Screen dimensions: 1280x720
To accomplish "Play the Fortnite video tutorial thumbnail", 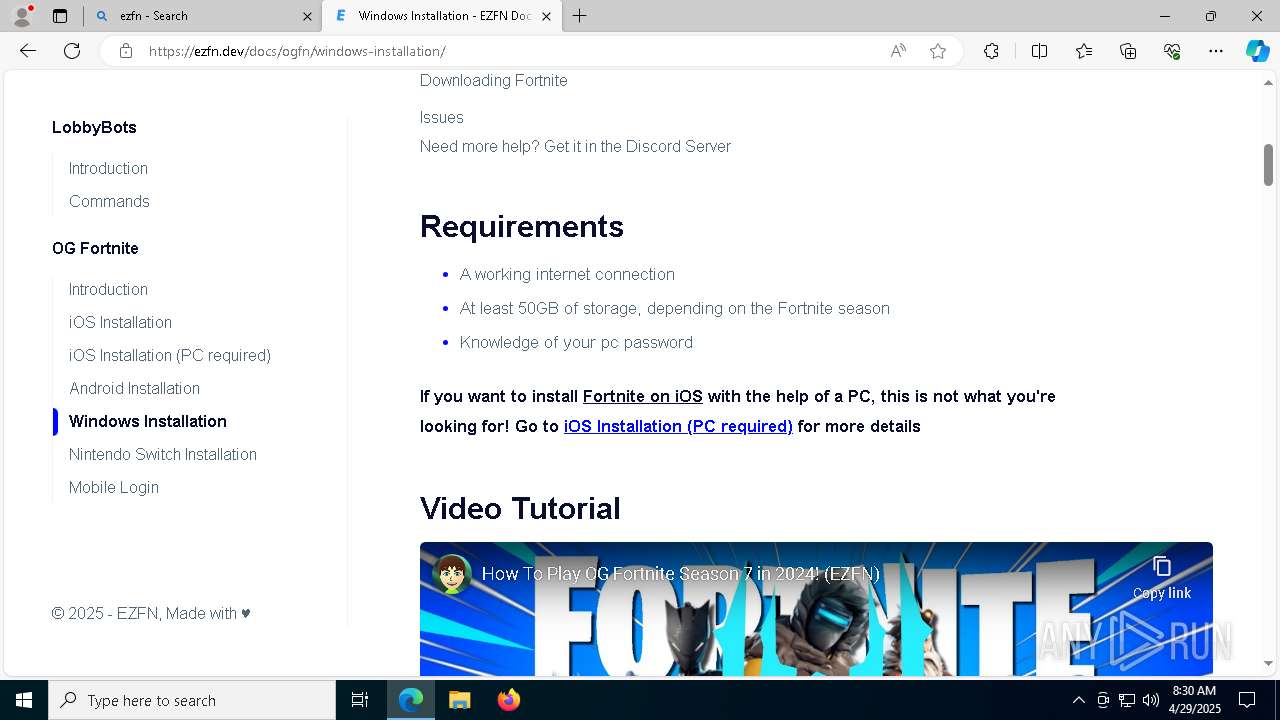I will point(816,609).
